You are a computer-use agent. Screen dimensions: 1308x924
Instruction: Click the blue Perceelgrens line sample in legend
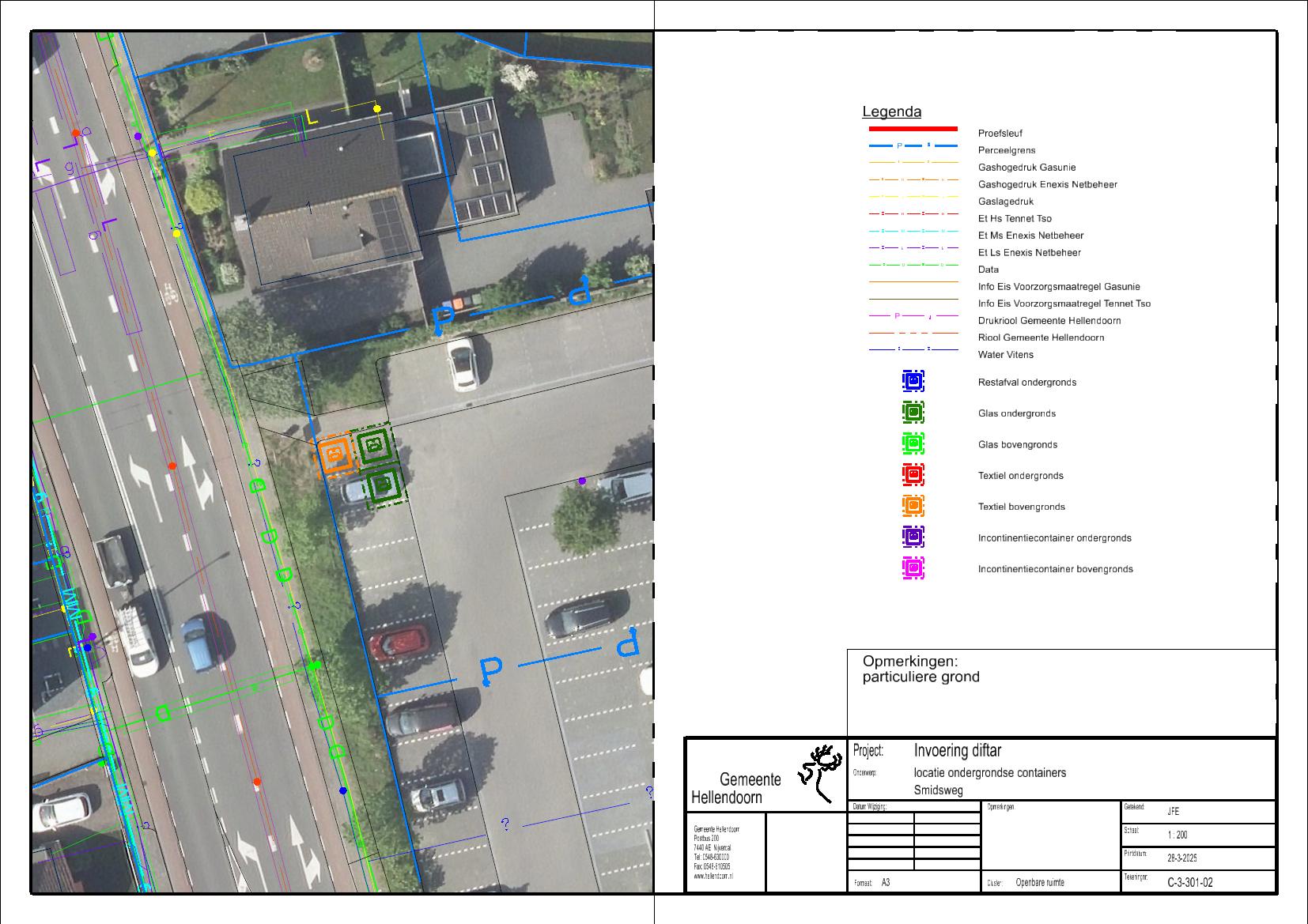(x=913, y=146)
